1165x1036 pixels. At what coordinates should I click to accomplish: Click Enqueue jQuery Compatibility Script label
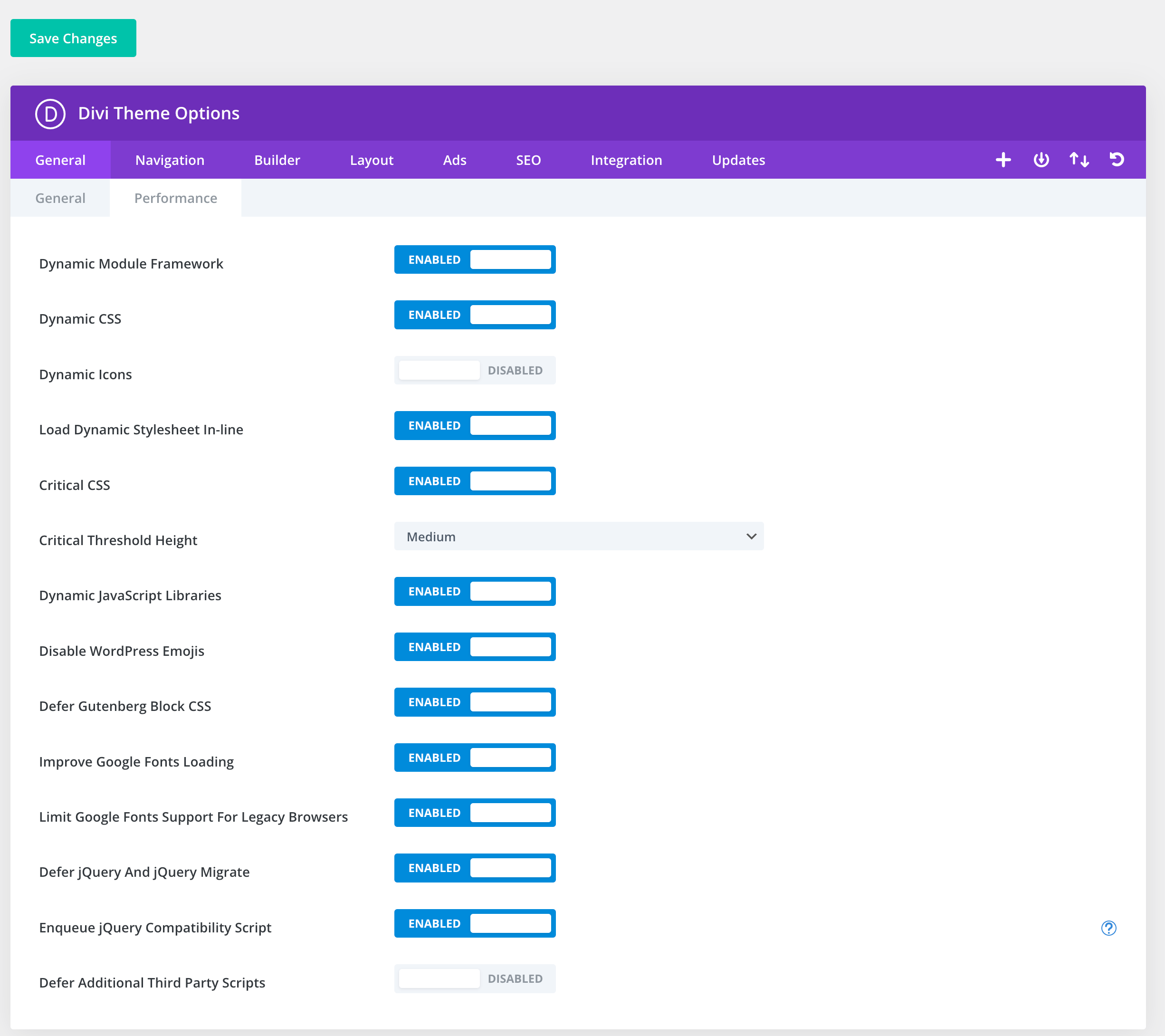(155, 928)
